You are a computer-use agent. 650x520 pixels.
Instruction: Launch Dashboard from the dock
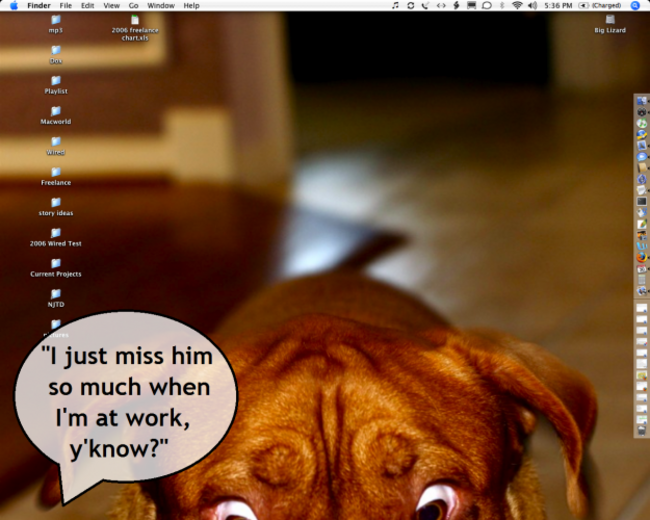coord(642,112)
